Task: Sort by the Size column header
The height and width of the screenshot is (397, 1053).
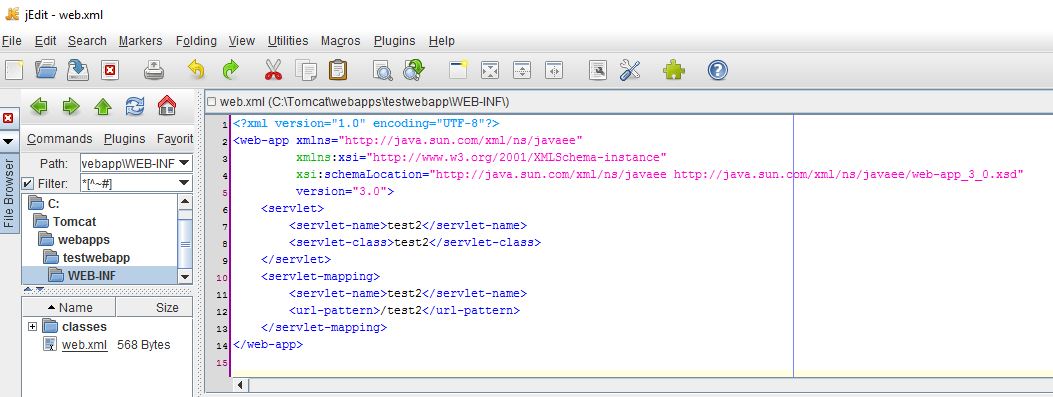Action: click(x=154, y=308)
